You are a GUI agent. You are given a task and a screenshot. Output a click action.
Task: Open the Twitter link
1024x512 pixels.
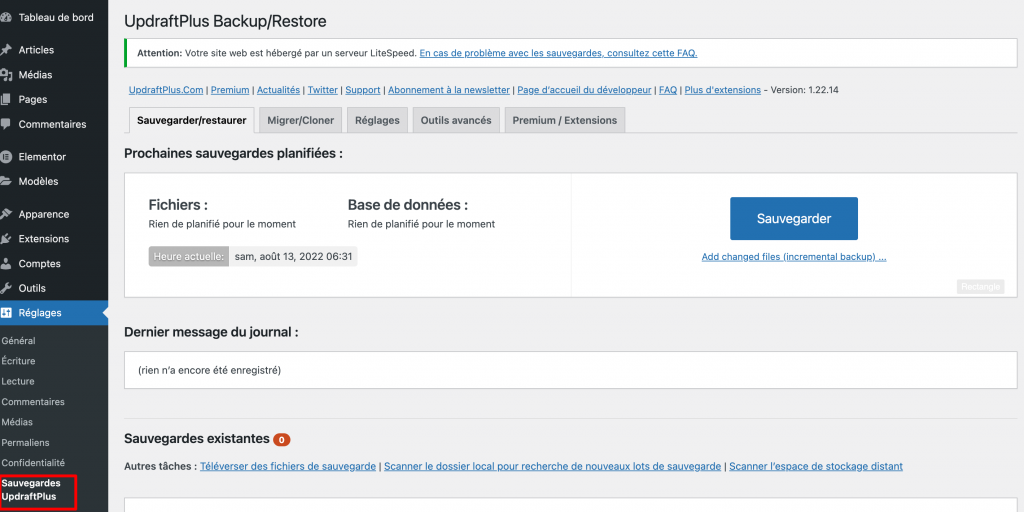point(323,90)
